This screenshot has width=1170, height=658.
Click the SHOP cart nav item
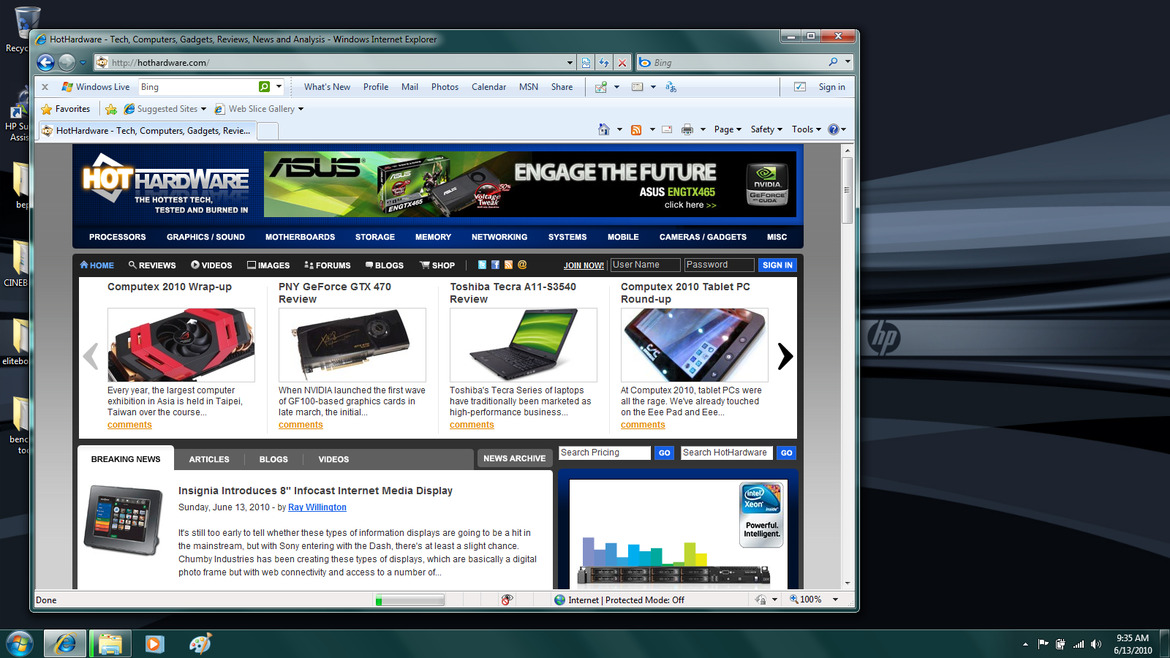tap(437, 266)
